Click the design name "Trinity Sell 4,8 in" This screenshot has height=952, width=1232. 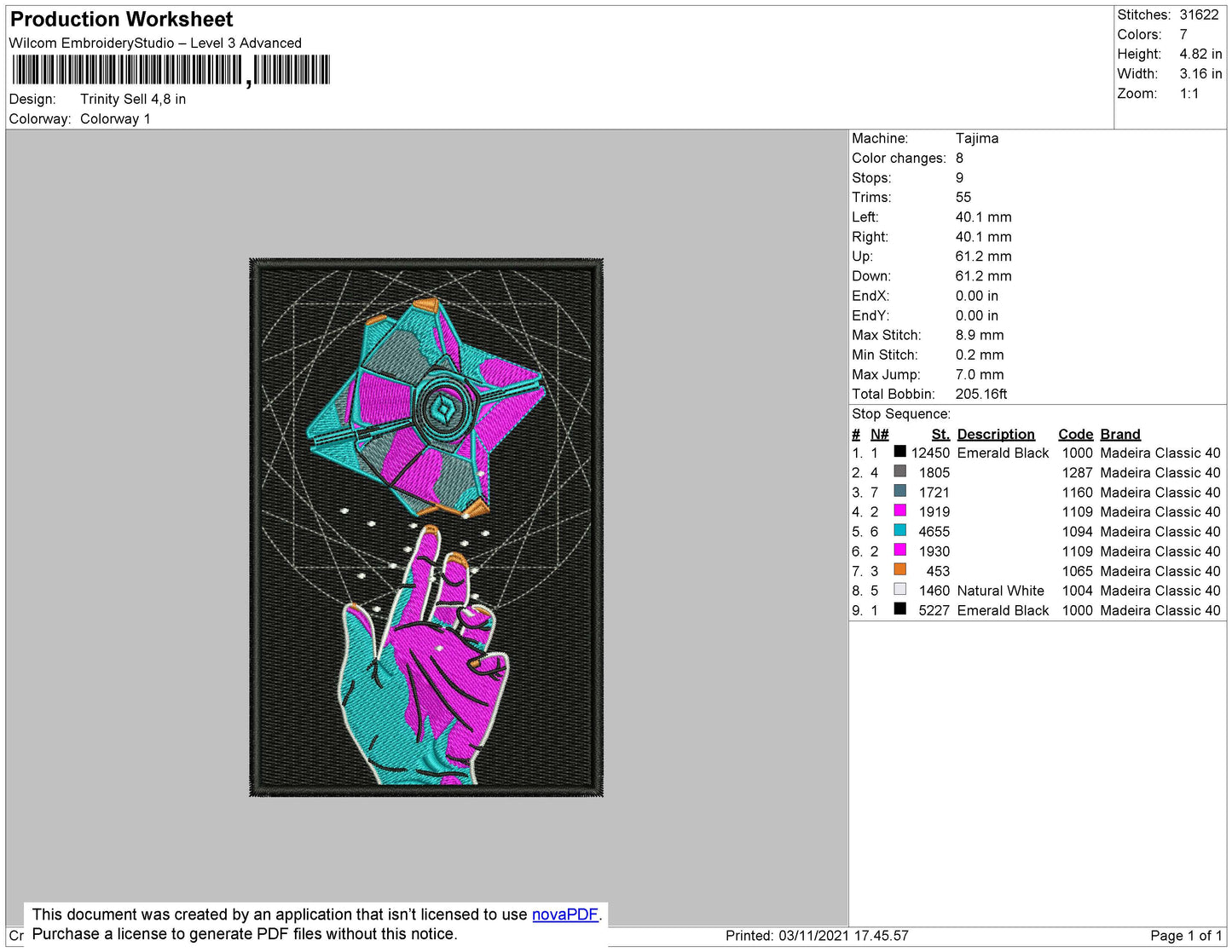pyautogui.click(x=133, y=99)
